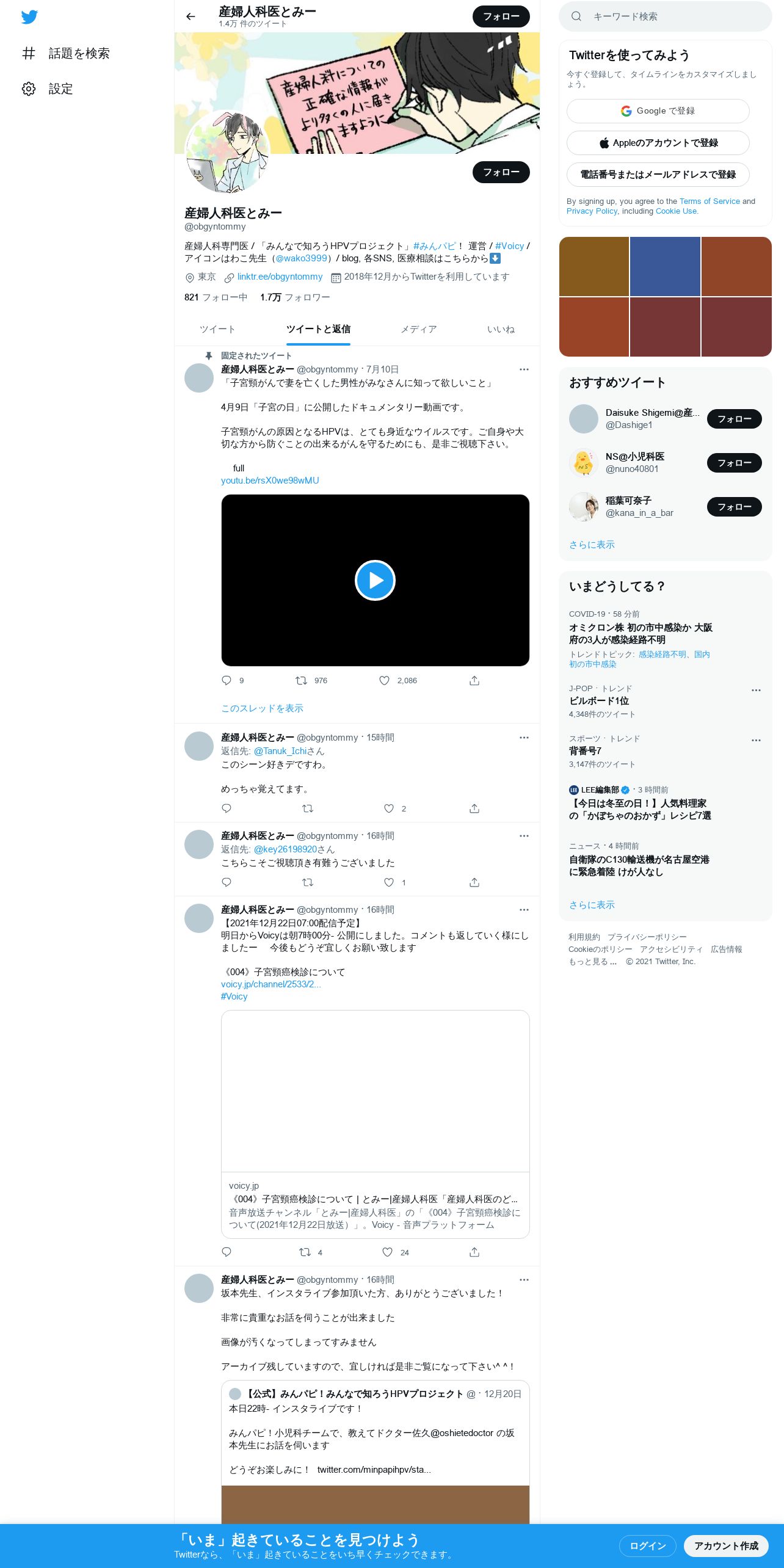Open 話題を検索 explore page
Screen dimensions: 784x1568
click(66, 53)
